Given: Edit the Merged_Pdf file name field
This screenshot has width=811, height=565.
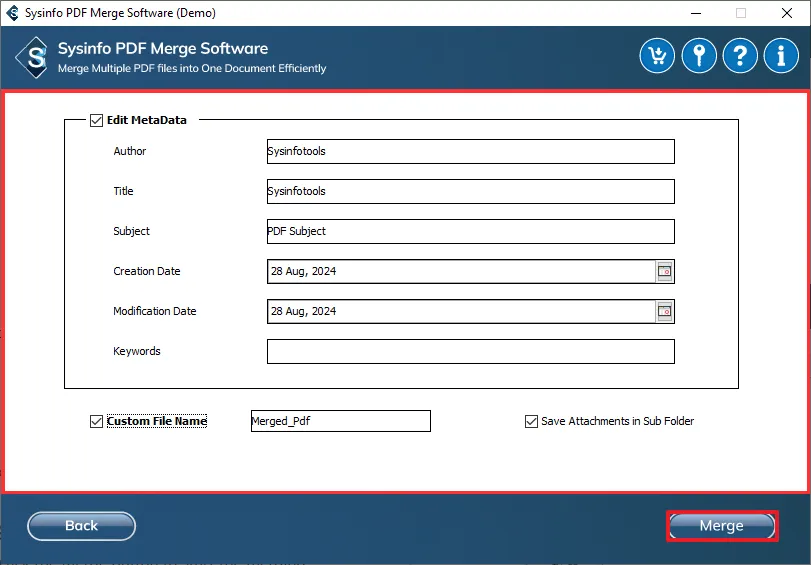Looking at the screenshot, I should coord(340,421).
